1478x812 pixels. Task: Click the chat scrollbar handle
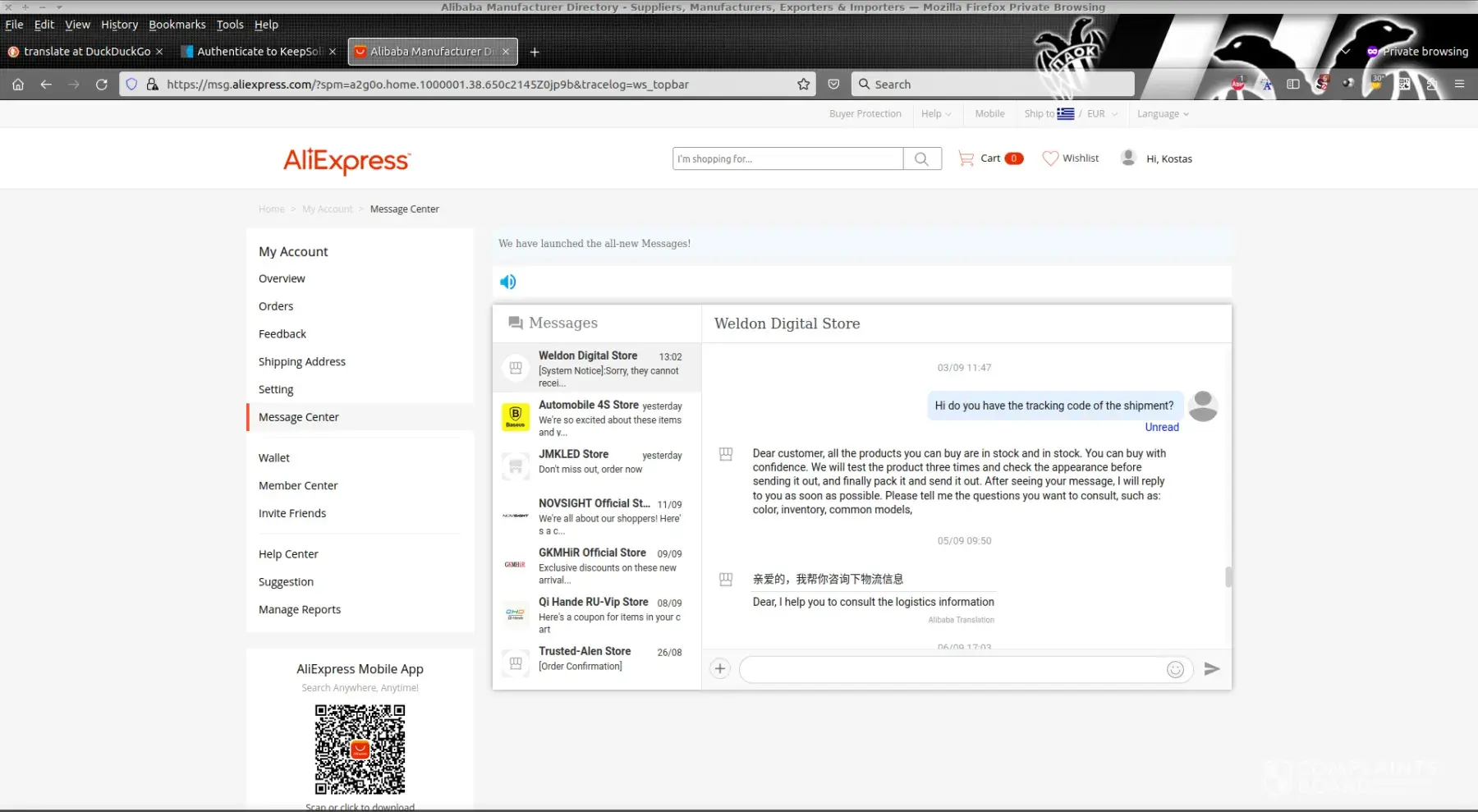tap(1228, 577)
